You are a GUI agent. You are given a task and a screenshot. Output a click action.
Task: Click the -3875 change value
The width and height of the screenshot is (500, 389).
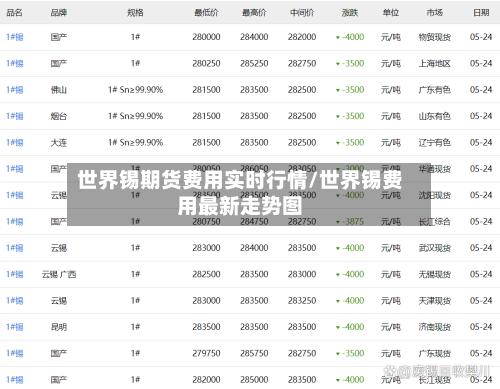point(350,222)
